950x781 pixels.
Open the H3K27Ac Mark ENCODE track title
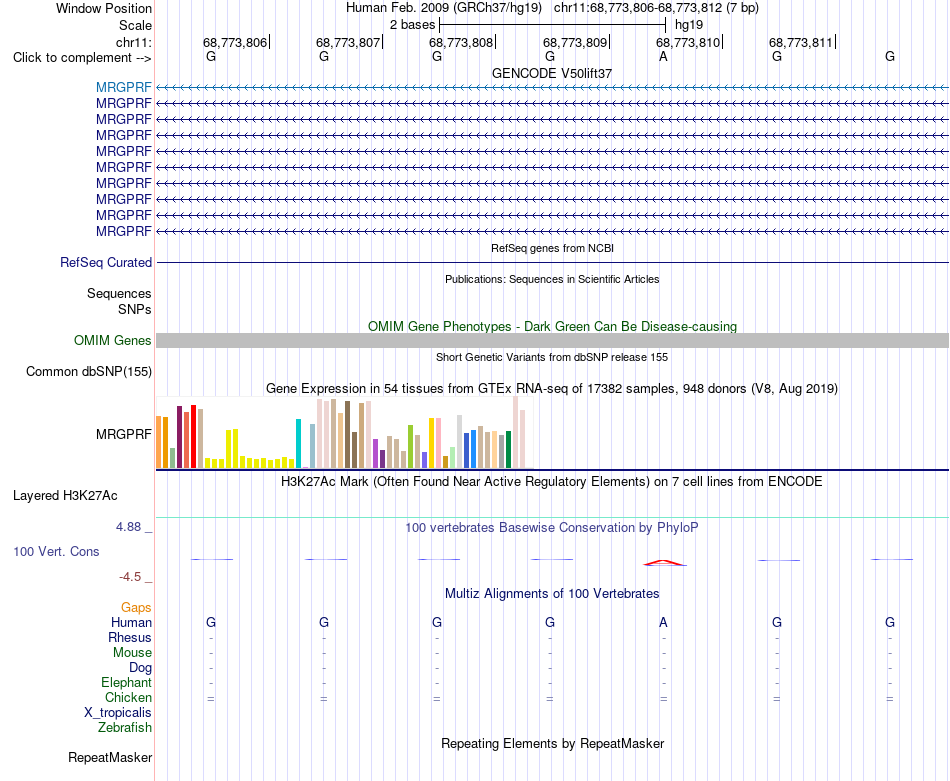(x=552, y=482)
